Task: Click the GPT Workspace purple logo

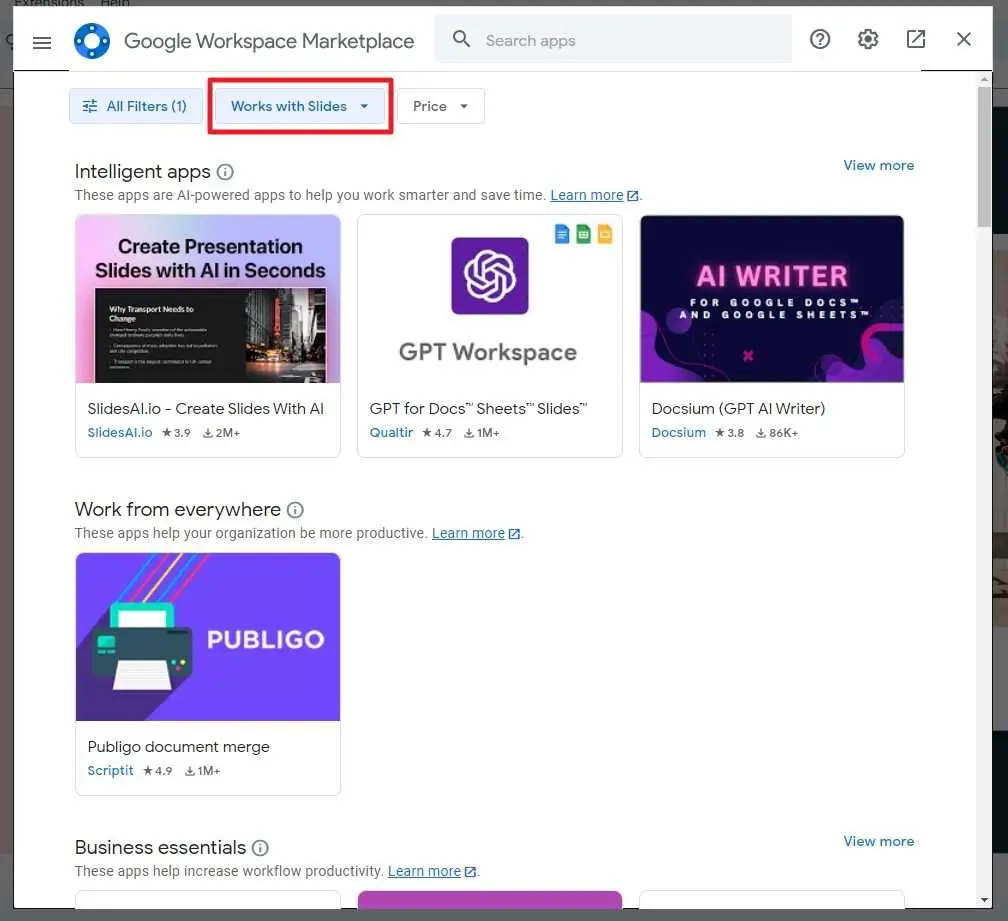Action: tap(490, 276)
